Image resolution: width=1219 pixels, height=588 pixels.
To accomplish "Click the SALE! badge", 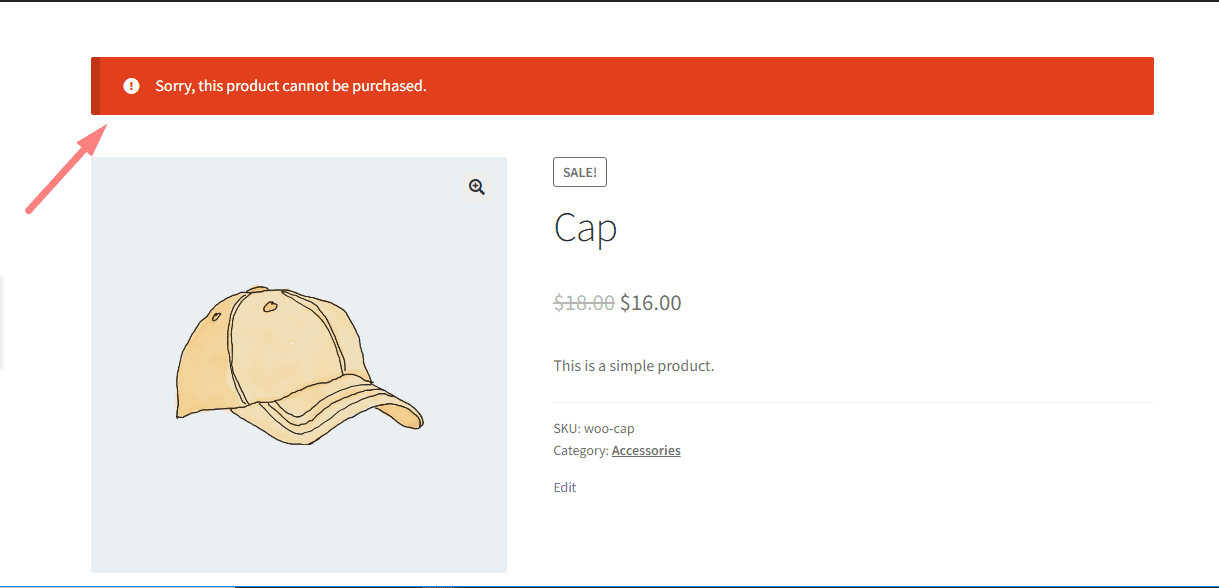I will [x=580, y=172].
